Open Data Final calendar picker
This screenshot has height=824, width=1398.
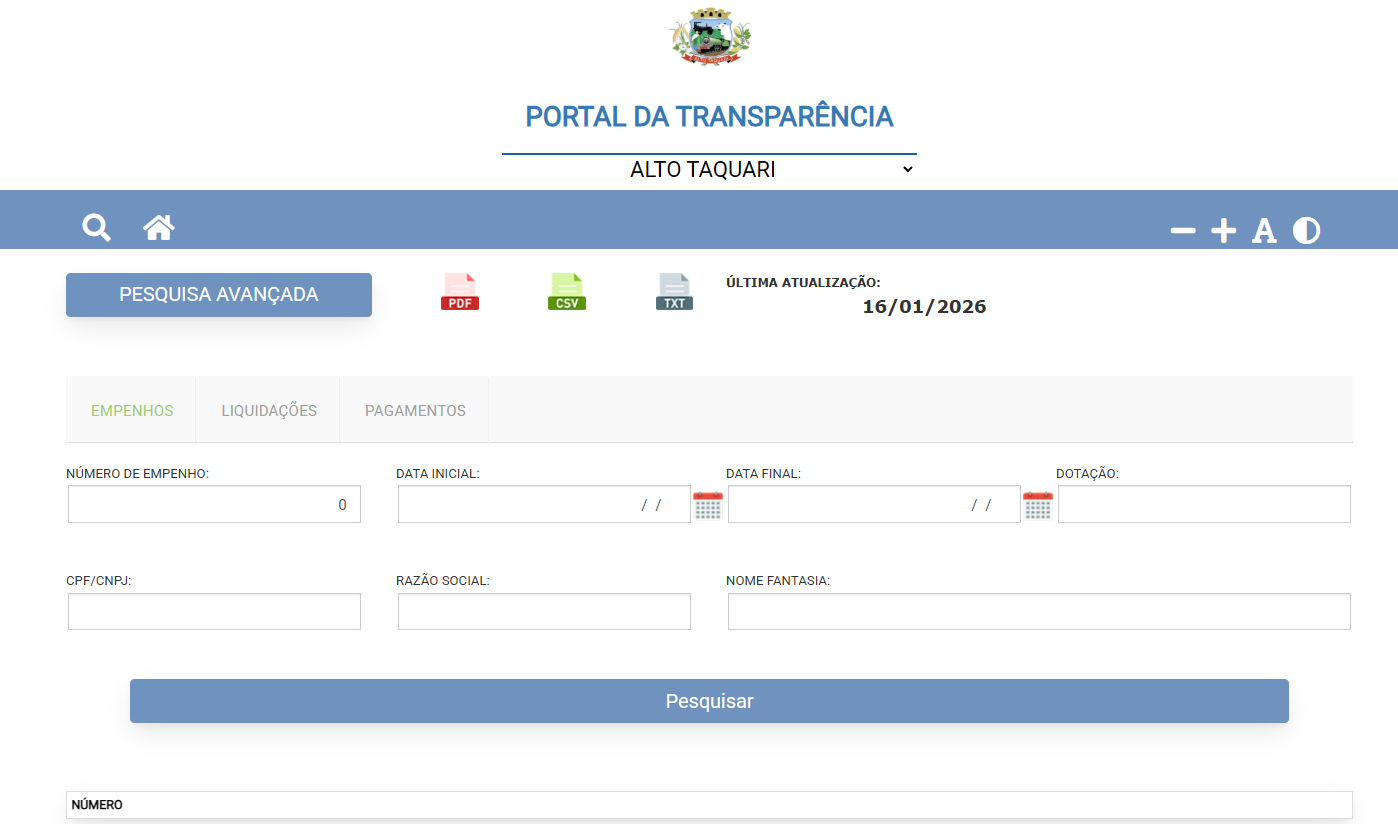(1038, 506)
